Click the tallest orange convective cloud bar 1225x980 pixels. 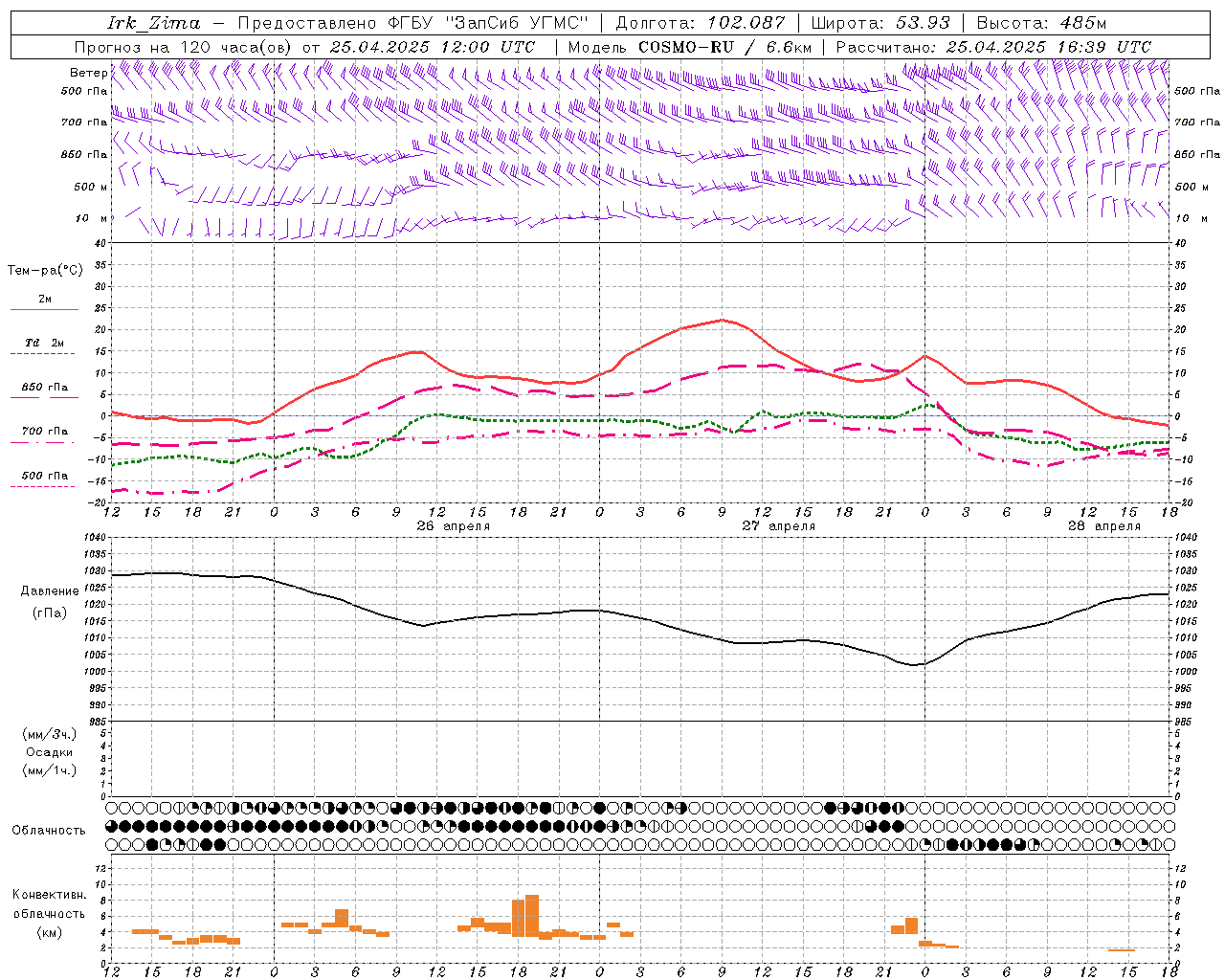(532, 916)
